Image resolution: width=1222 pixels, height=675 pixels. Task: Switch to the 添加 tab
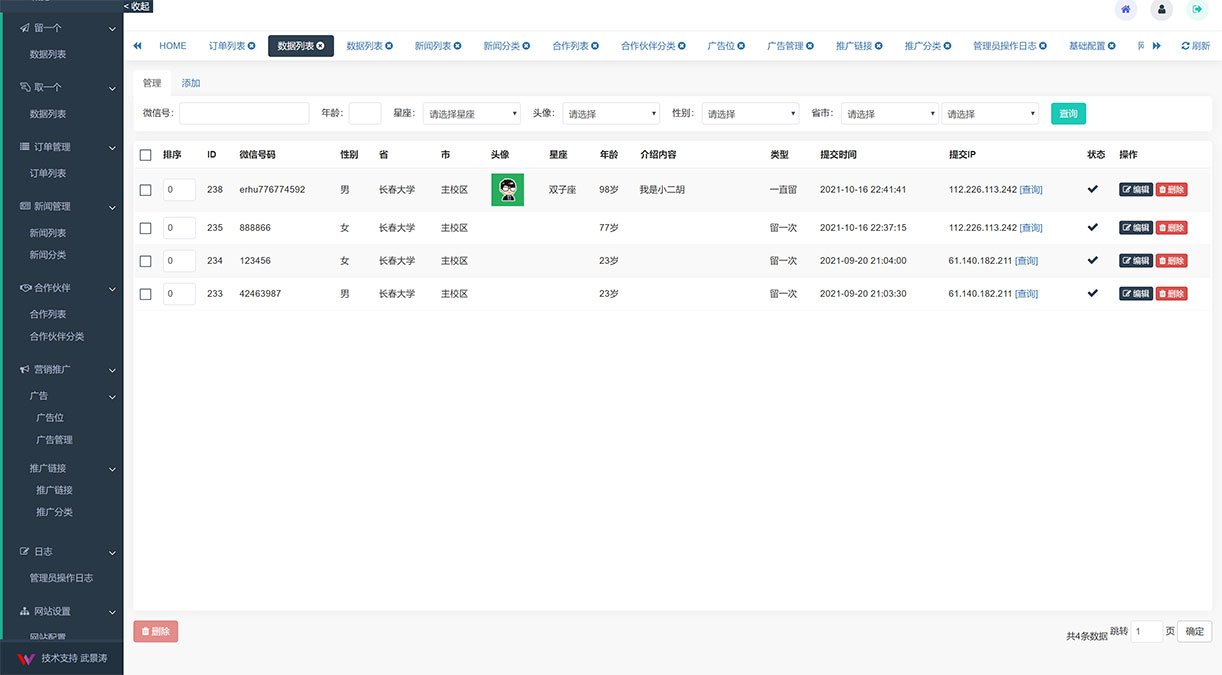191,83
